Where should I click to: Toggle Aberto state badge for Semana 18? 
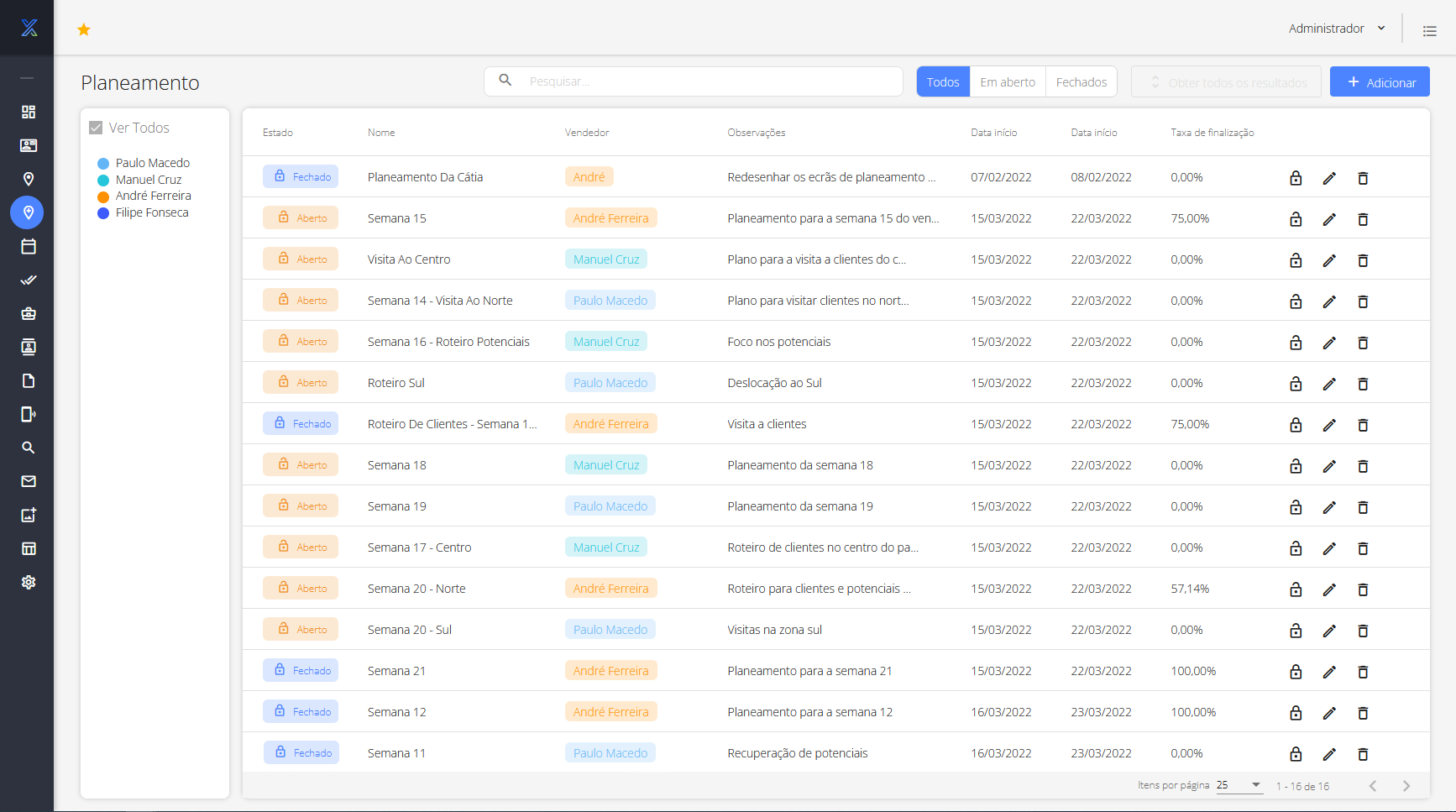[x=301, y=465]
